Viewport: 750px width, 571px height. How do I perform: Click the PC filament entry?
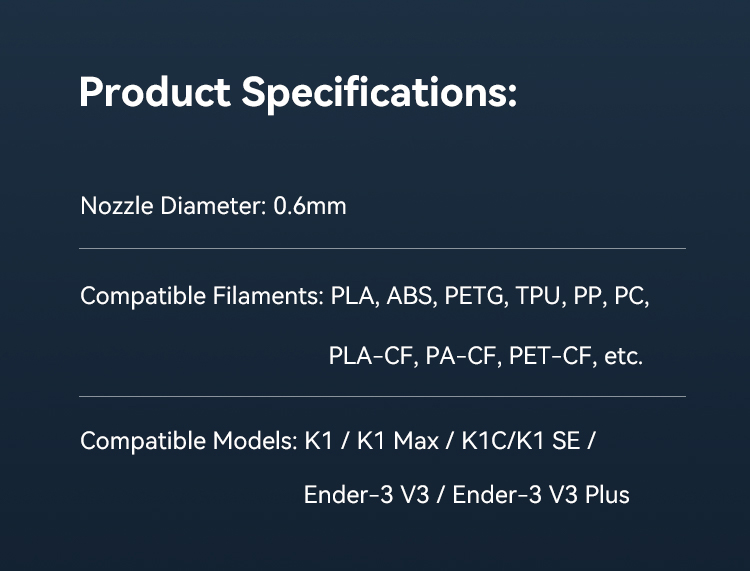click(x=629, y=296)
